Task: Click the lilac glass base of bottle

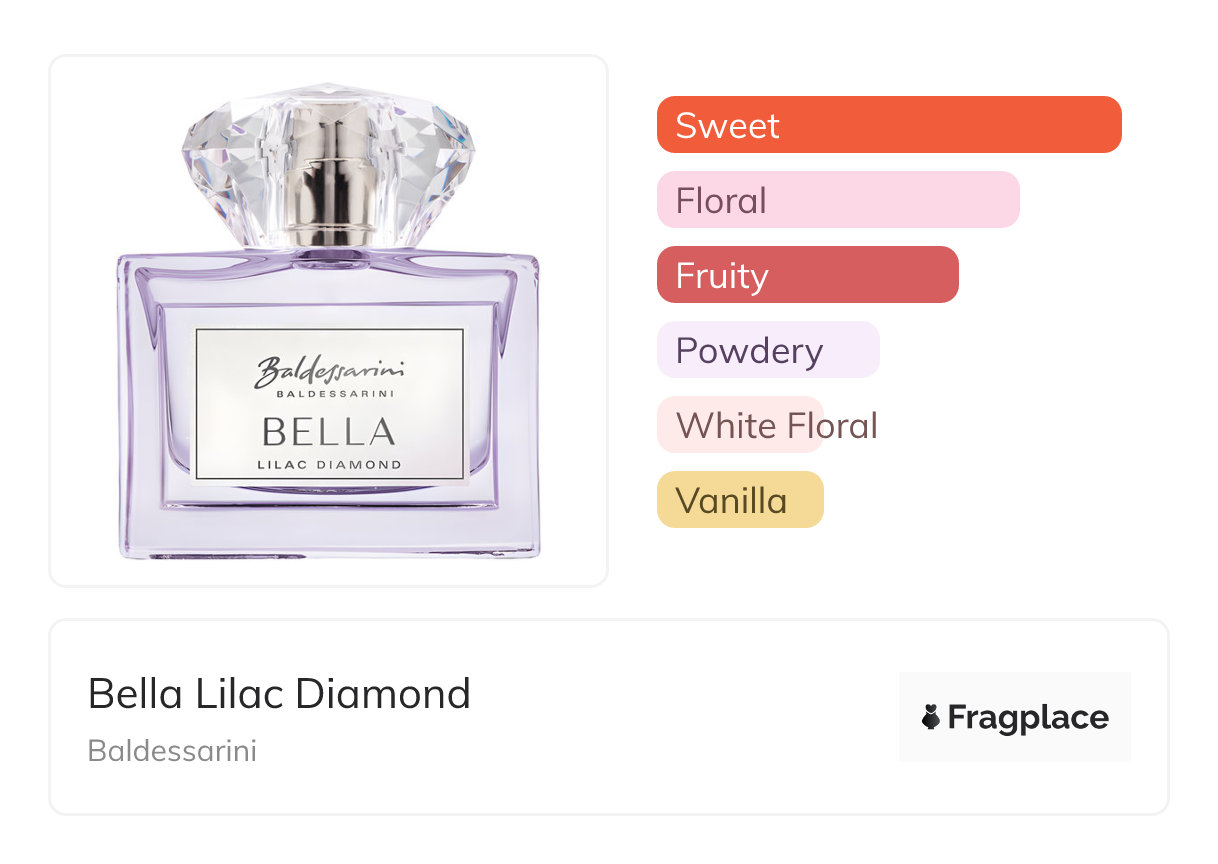Action: (329, 535)
